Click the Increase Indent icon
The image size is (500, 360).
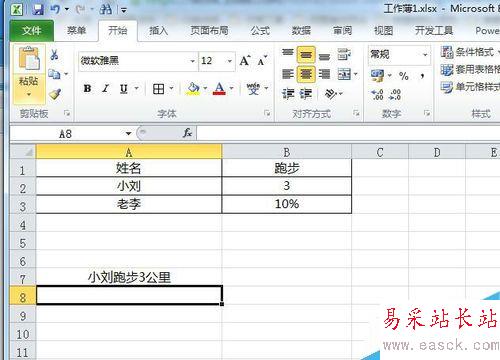point(306,94)
